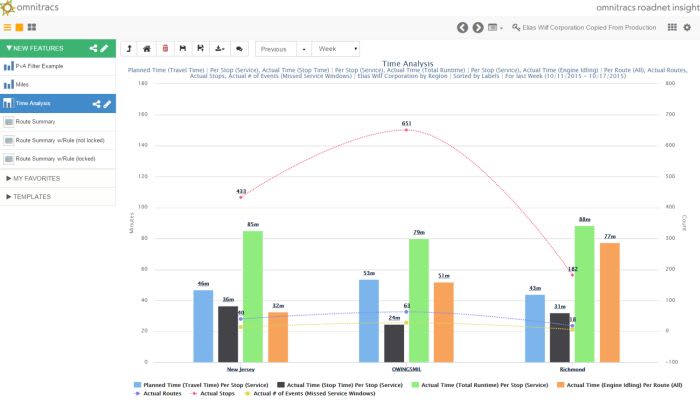Delete the report using the red trash icon
Viewport: 700px width, 402px height.
click(x=165, y=48)
